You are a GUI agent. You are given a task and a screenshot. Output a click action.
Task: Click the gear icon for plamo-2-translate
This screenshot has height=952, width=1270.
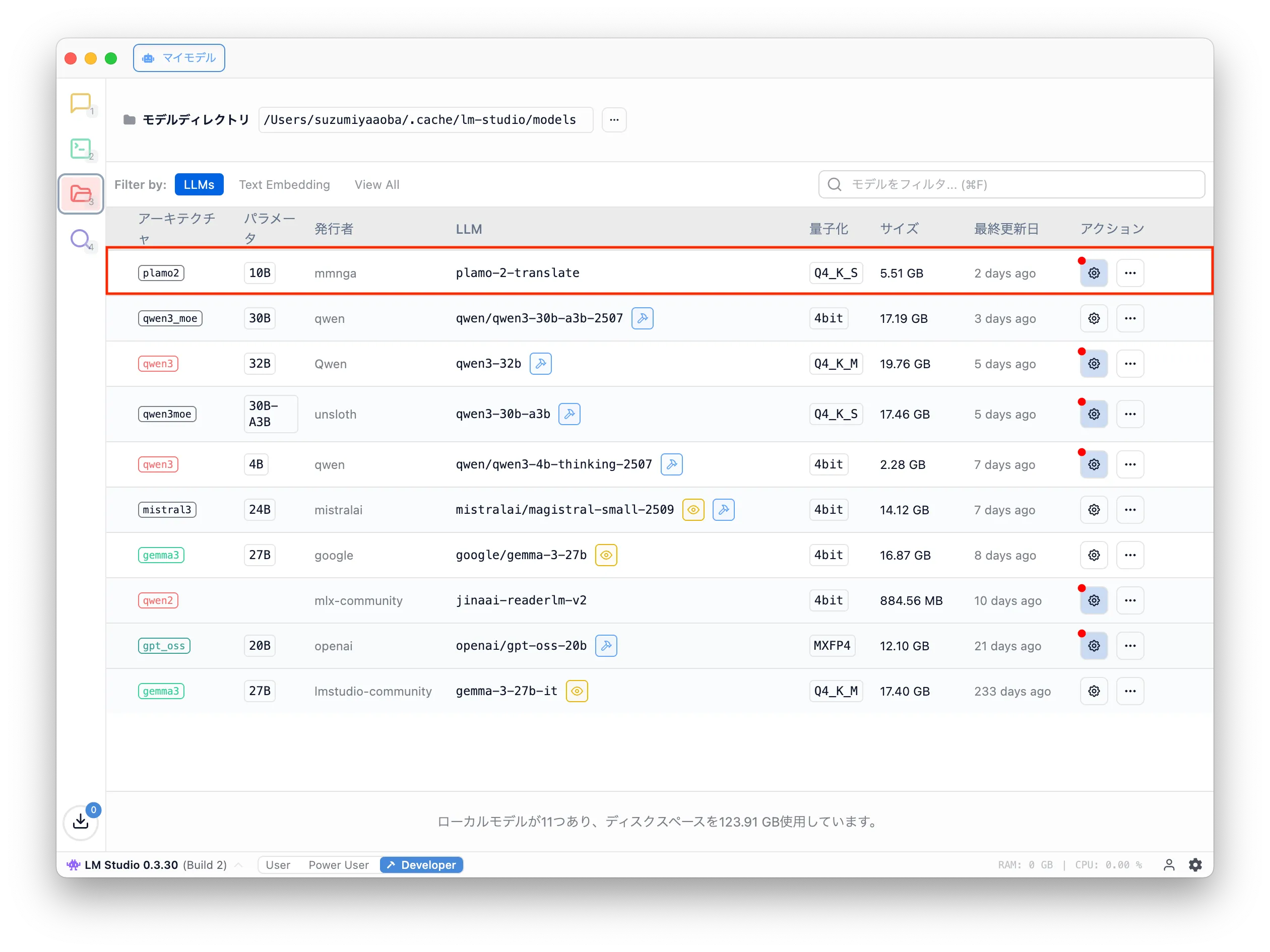(1094, 273)
